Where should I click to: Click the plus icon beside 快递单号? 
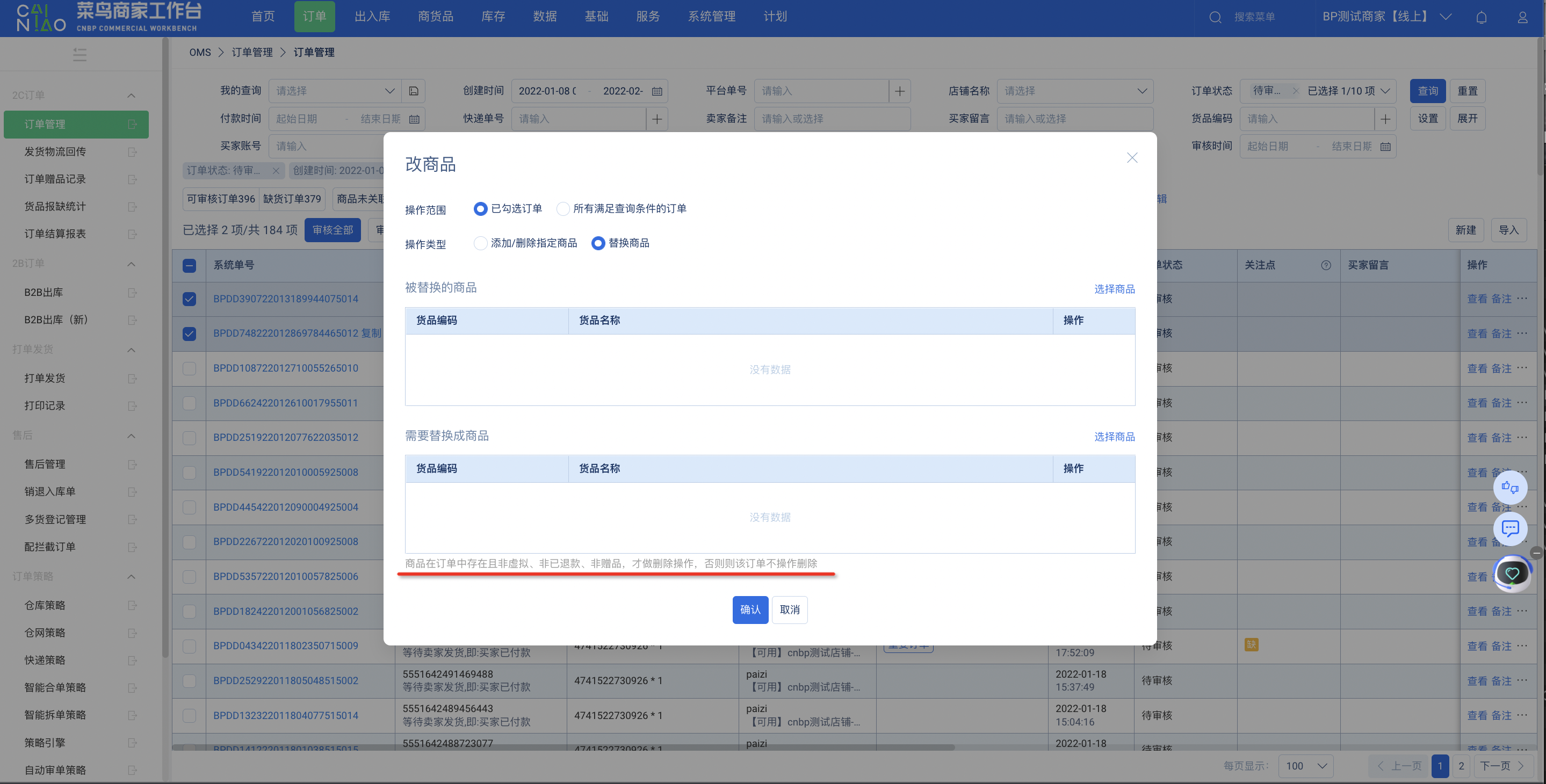(656, 119)
